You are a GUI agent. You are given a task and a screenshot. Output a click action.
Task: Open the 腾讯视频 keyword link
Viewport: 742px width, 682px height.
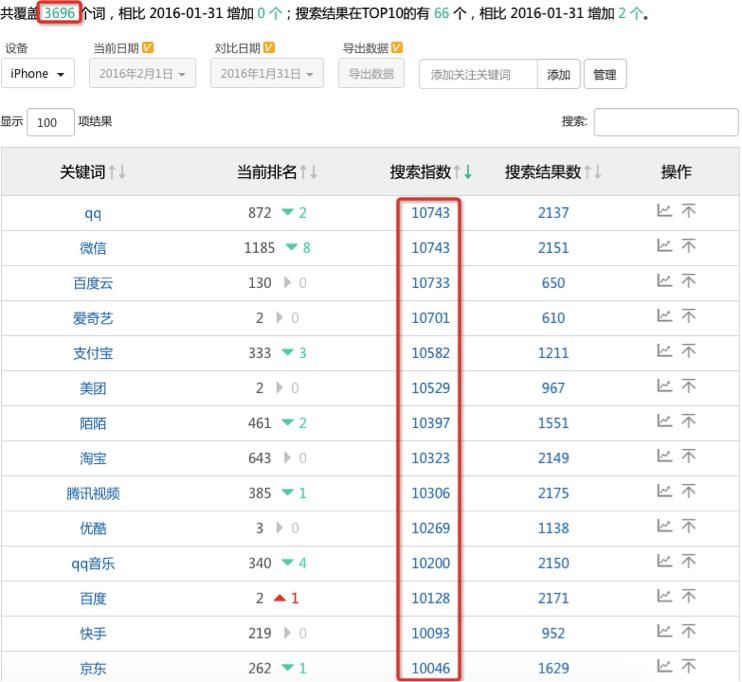pyautogui.click(x=93, y=493)
